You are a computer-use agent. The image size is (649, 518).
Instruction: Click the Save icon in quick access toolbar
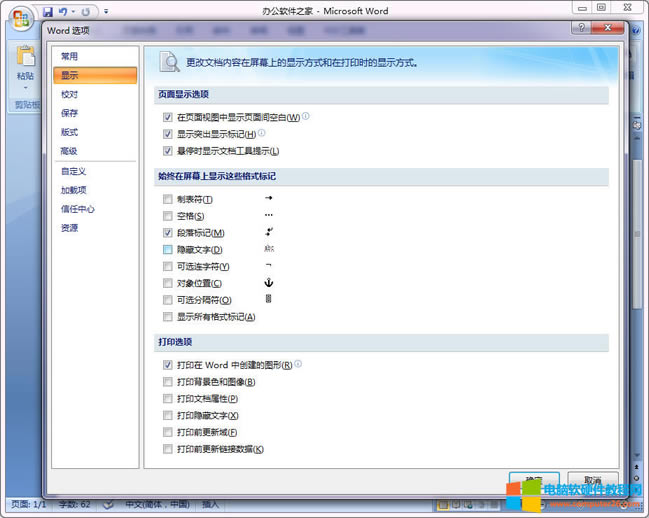(47, 12)
